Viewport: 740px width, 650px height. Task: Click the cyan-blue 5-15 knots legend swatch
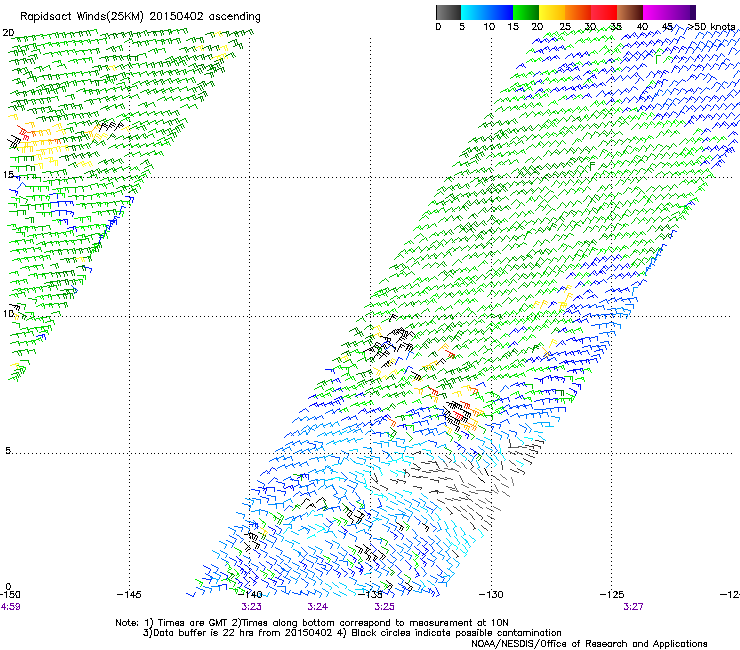tap(487, 12)
